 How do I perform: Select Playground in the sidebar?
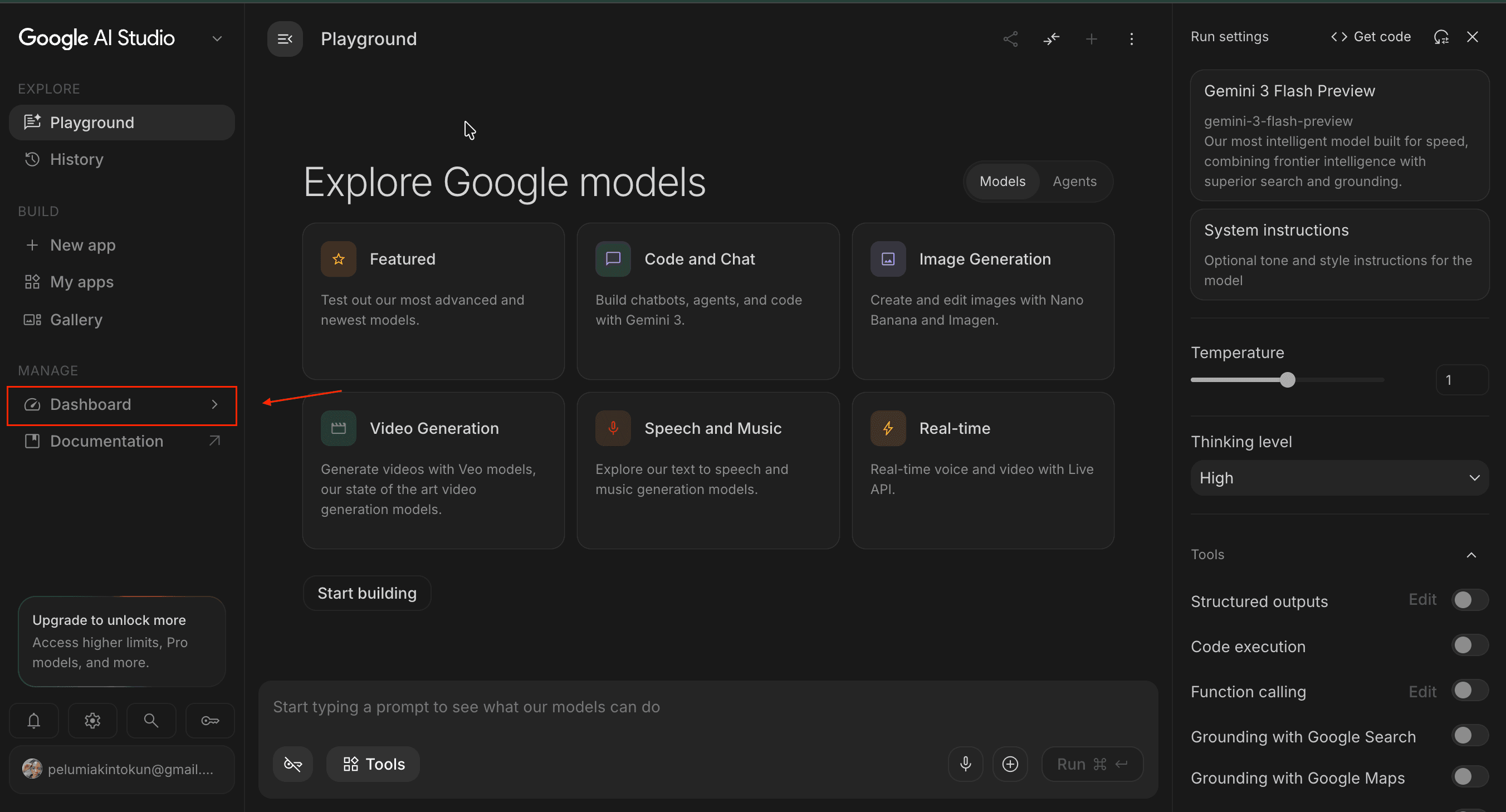pyautogui.click(x=121, y=123)
